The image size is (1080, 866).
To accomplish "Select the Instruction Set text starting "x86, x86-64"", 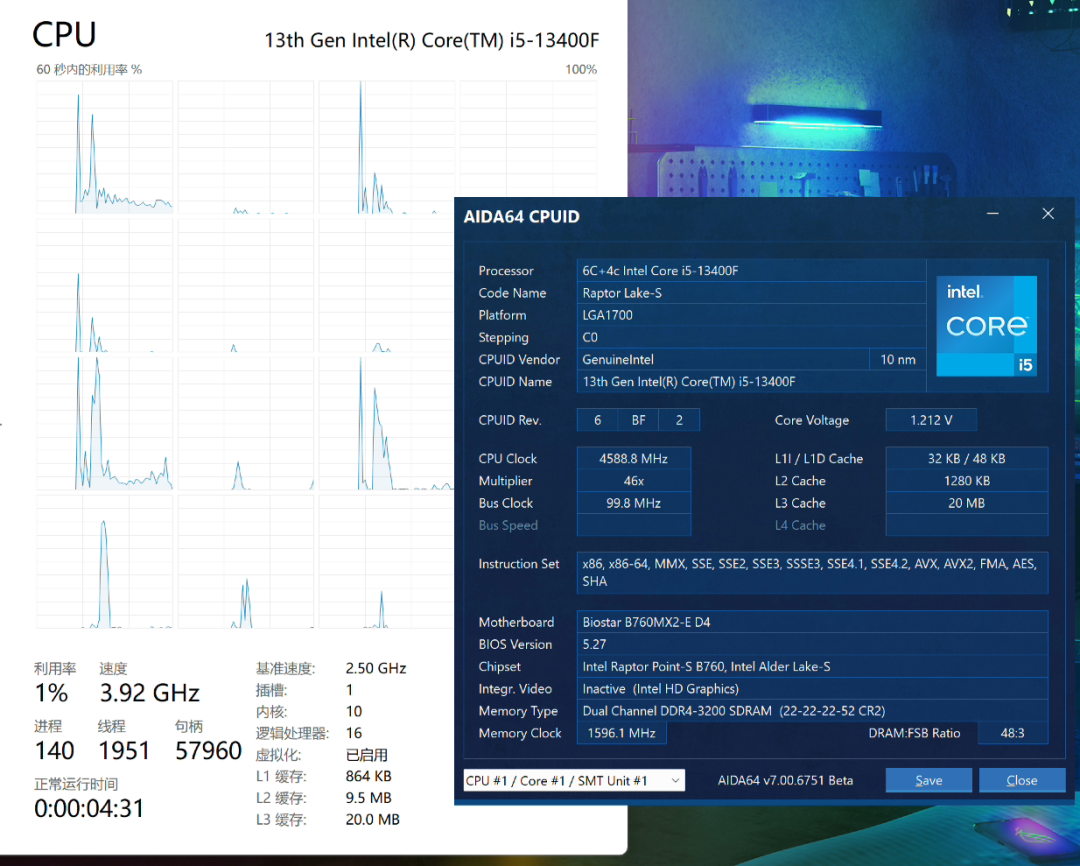I will (x=812, y=573).
